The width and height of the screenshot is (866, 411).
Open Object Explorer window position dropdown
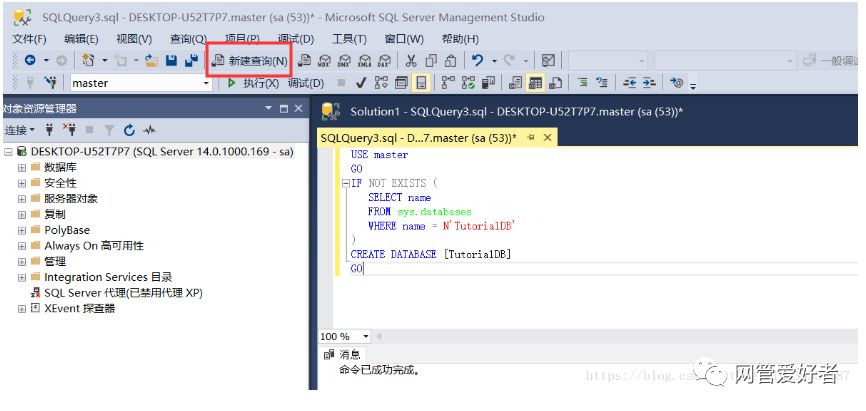pos(268,108)
